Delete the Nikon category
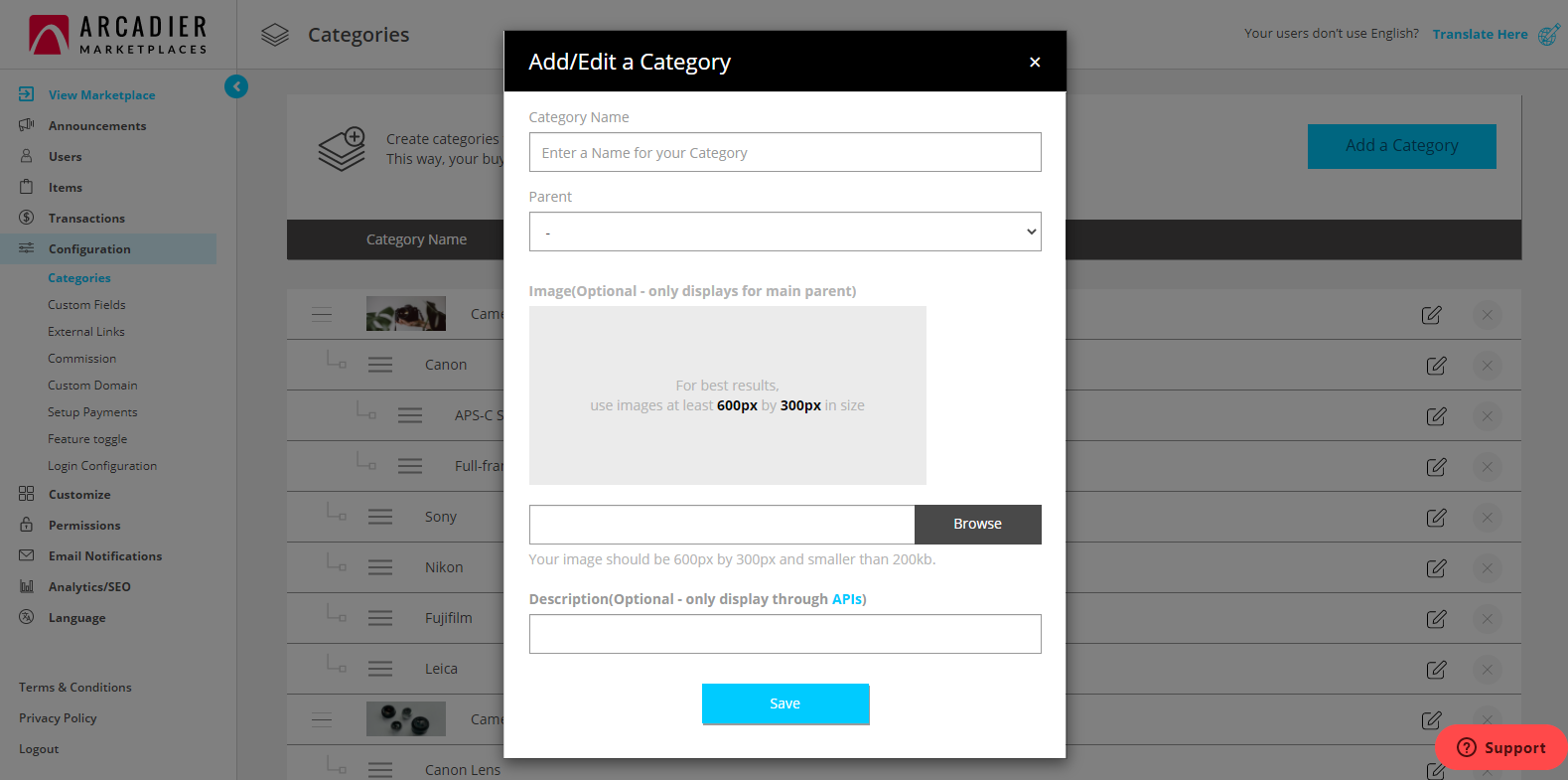This screenshot has width=1568, height=780. [x=1487, y=568]
